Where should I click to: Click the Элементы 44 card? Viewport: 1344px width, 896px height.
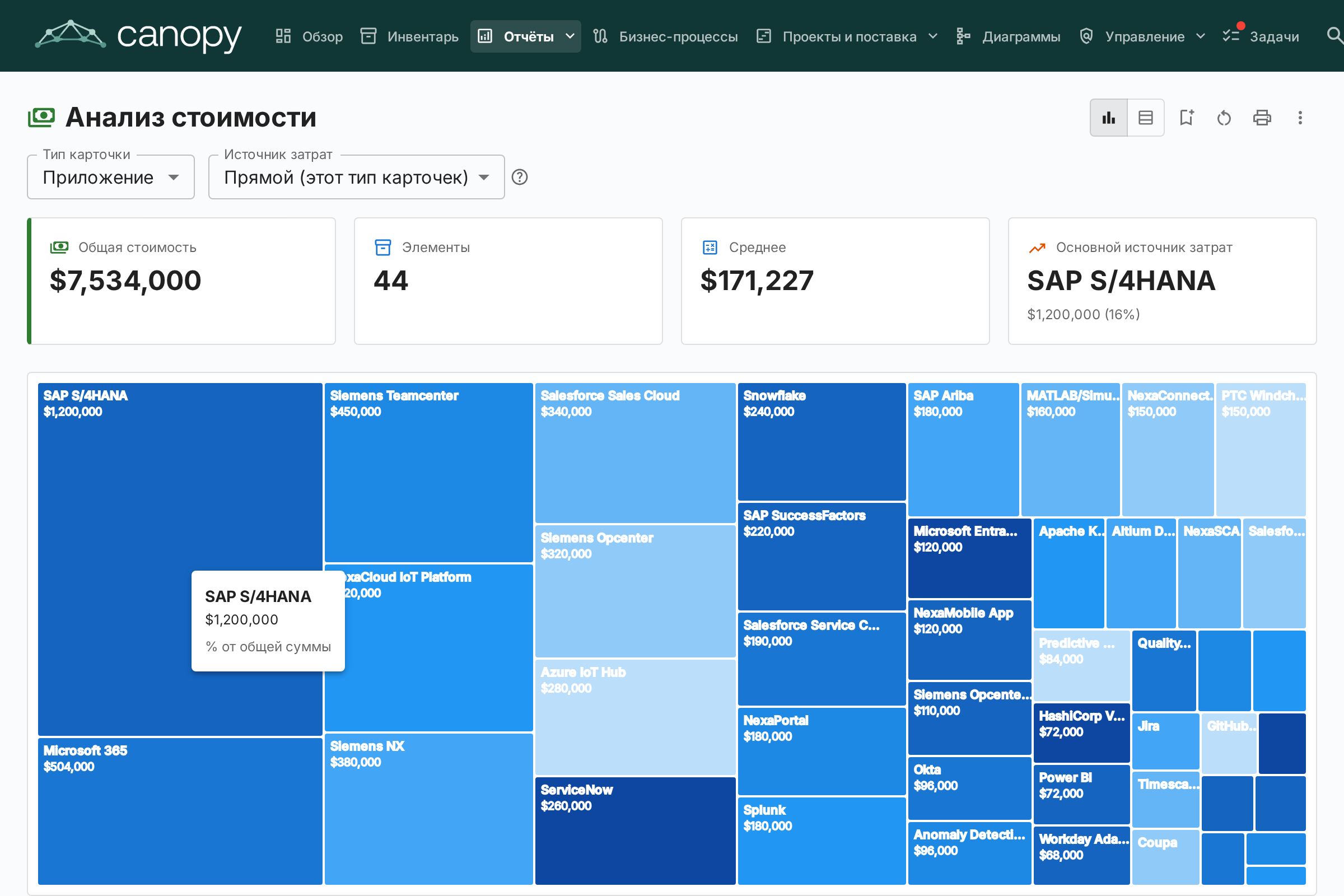[508, 281]
